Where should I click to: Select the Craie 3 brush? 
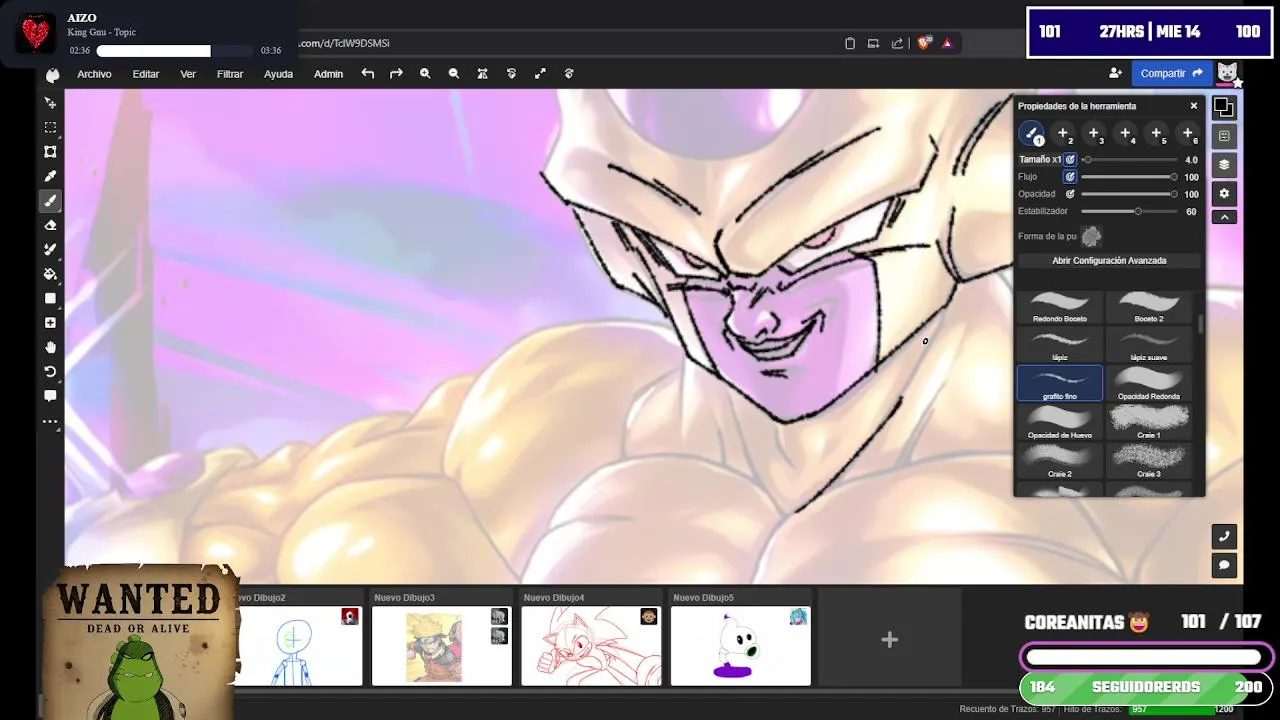click(x=1149, y=461)
